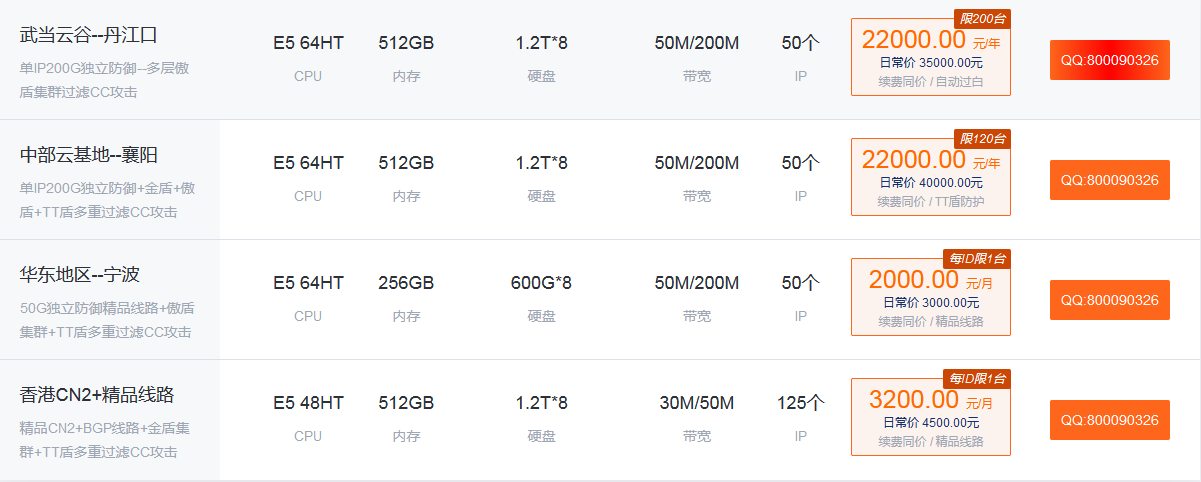Image resolution: width=1201 pixels, height=482 pixels.
Task: Click the QQ contact button for 中部云基地--襄阳
Action: (x=1109, y=180)
